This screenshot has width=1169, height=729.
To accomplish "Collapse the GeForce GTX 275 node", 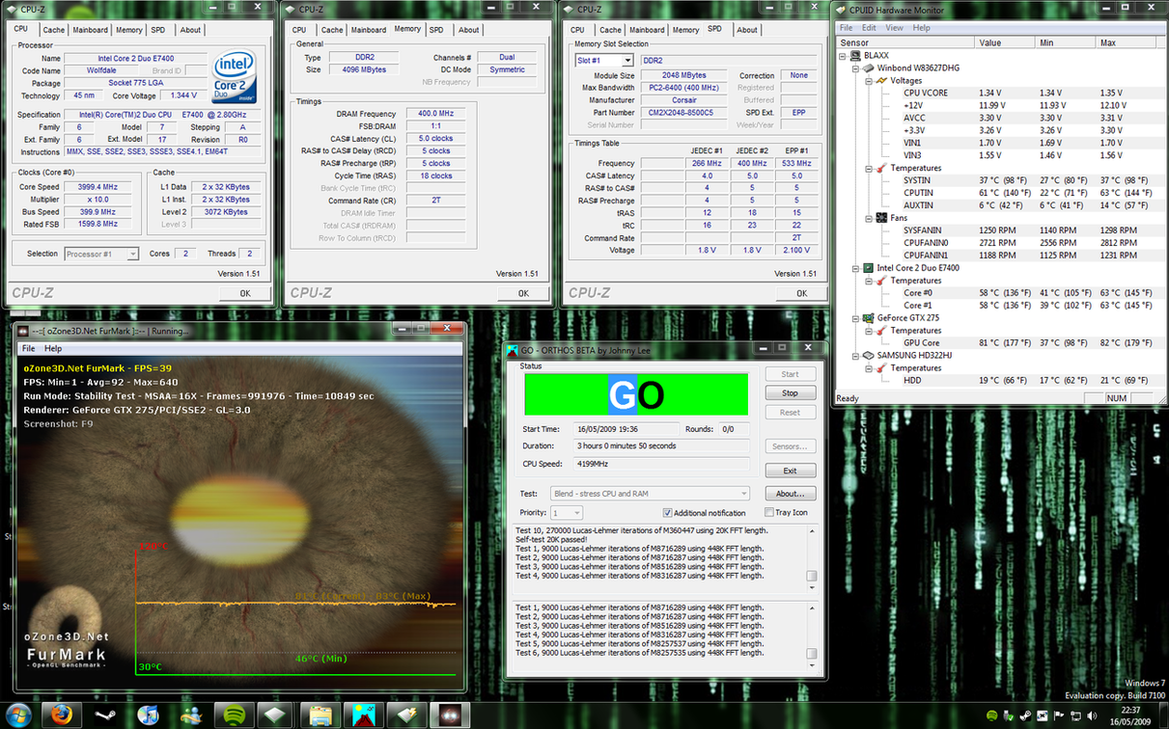I will pyautogui.click(x=856, y=318).
